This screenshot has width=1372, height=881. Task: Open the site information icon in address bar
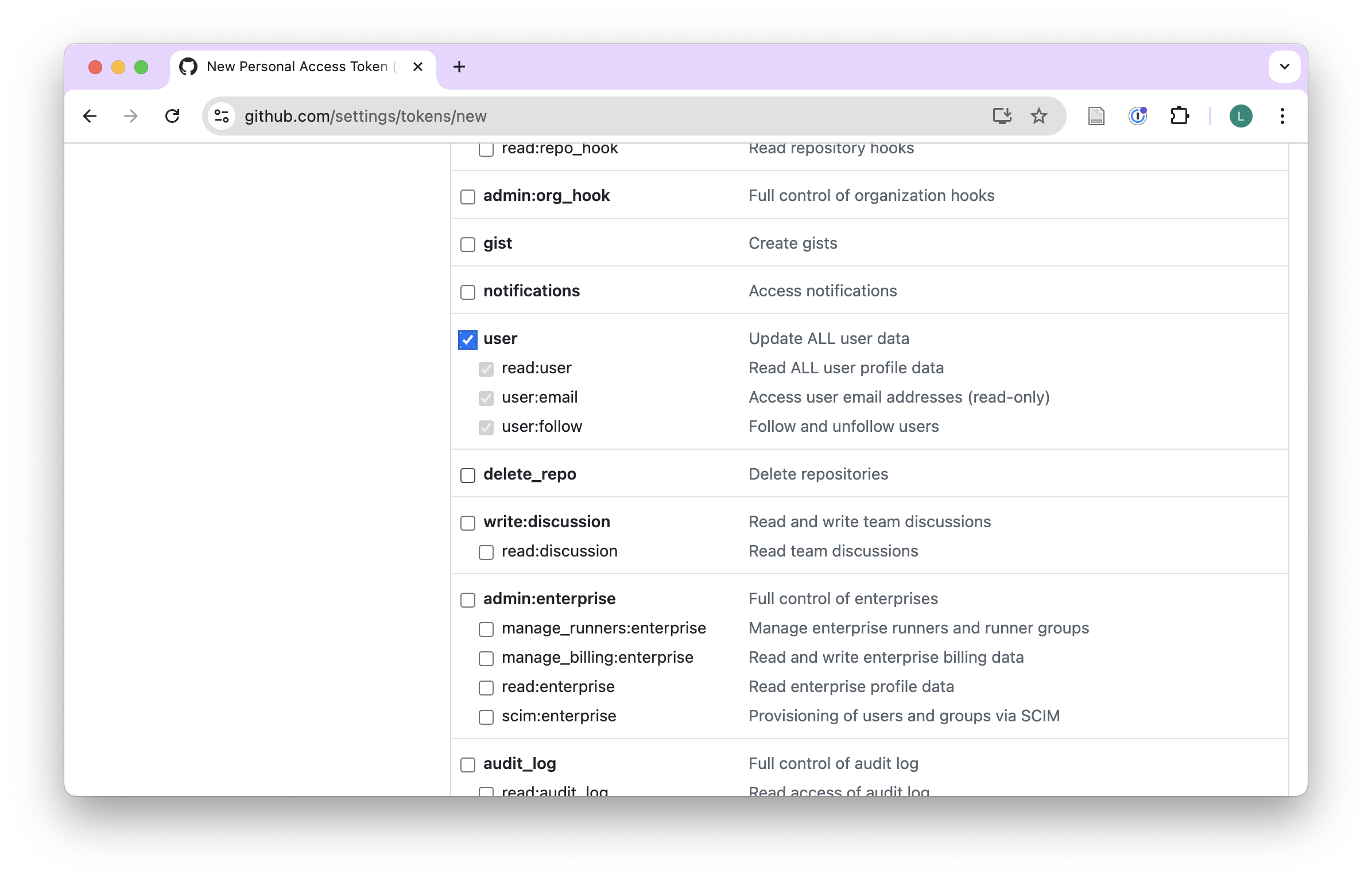(222, 116)
